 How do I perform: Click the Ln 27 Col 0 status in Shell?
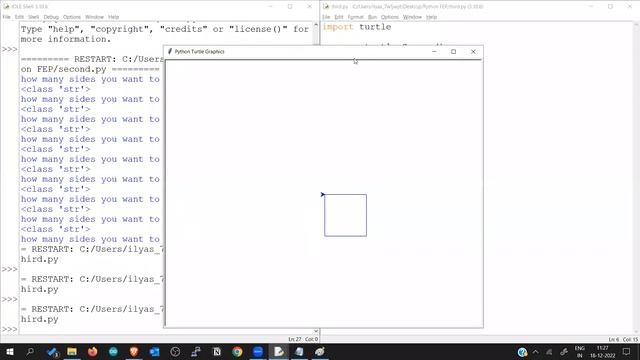click(303, 339)
